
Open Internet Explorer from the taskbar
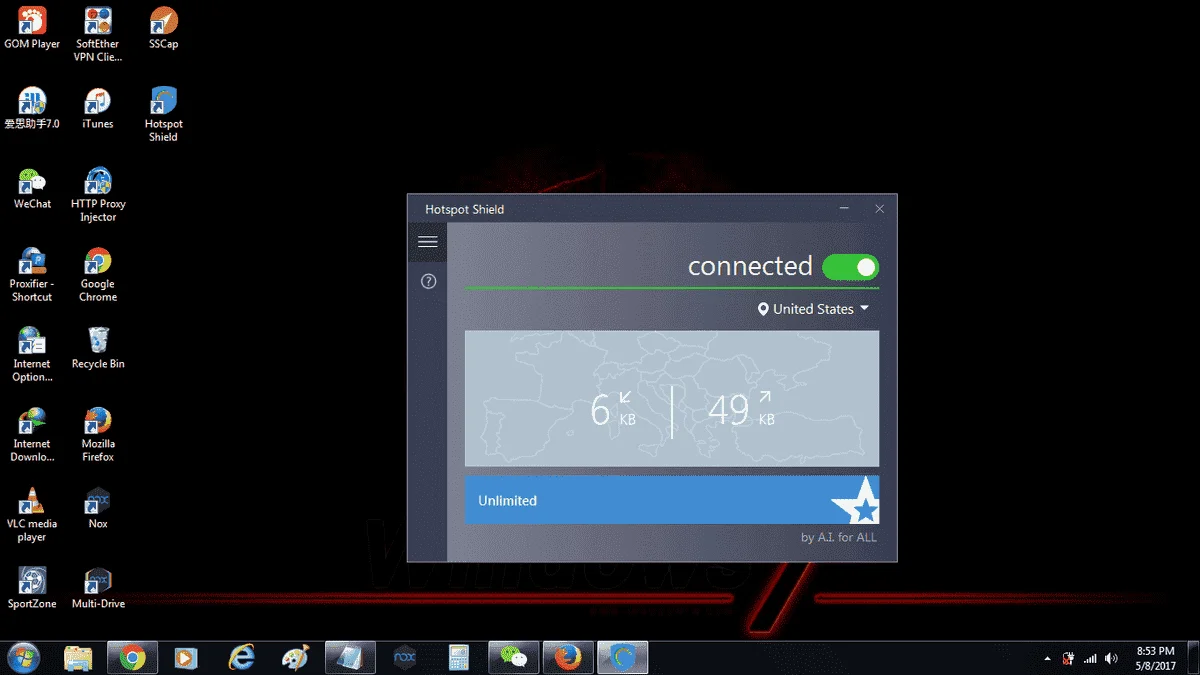tap(241, 657)
